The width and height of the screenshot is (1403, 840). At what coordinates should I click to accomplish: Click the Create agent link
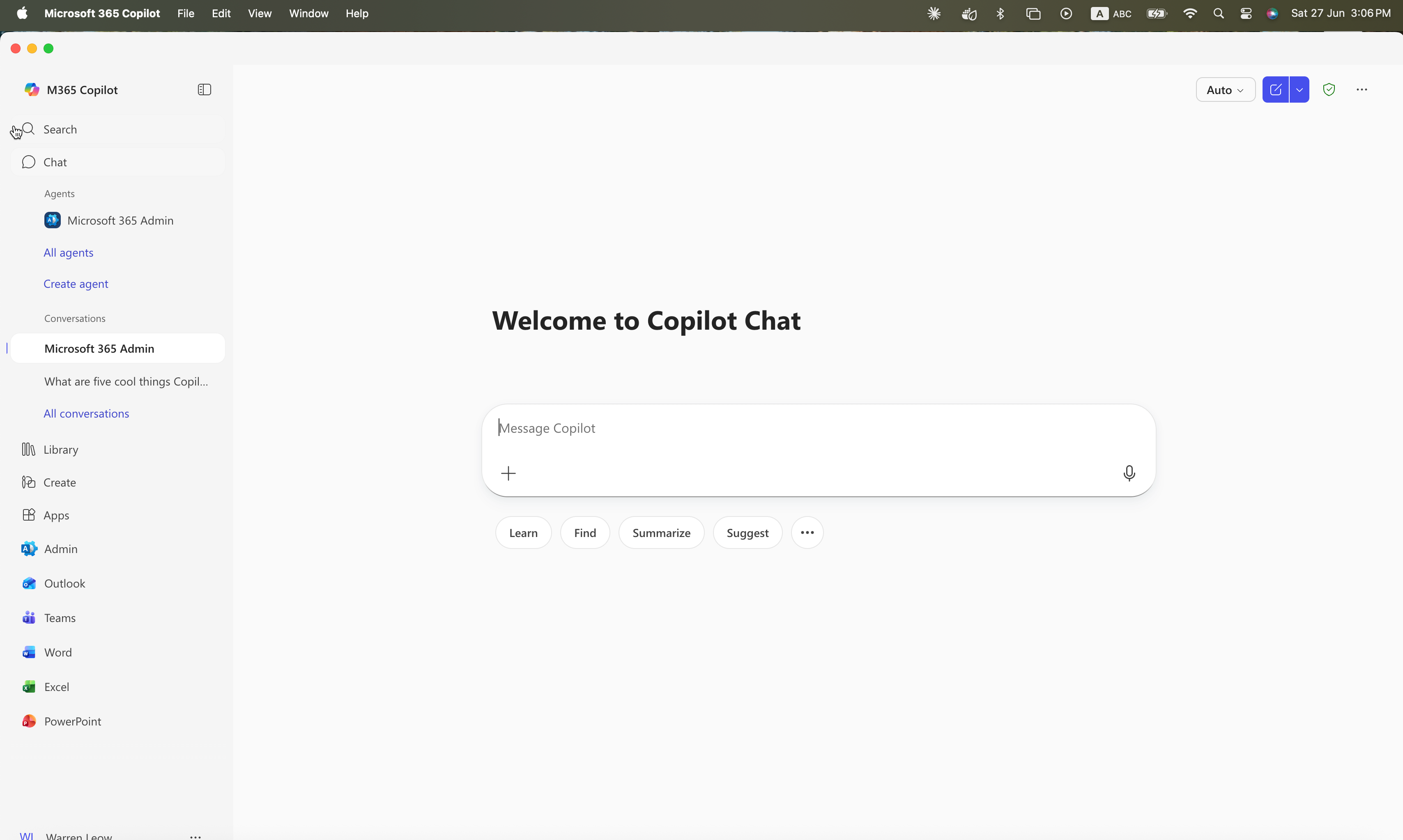(x=76, y=284)
